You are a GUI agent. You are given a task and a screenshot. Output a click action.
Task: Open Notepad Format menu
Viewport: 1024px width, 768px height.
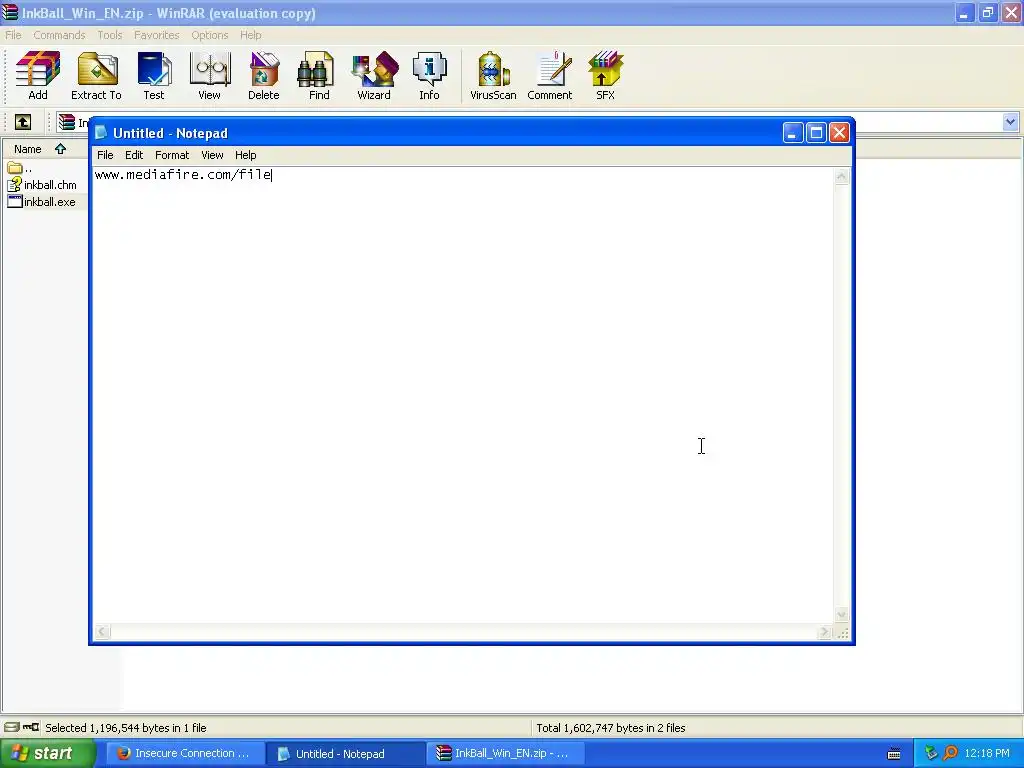[172, 155]
